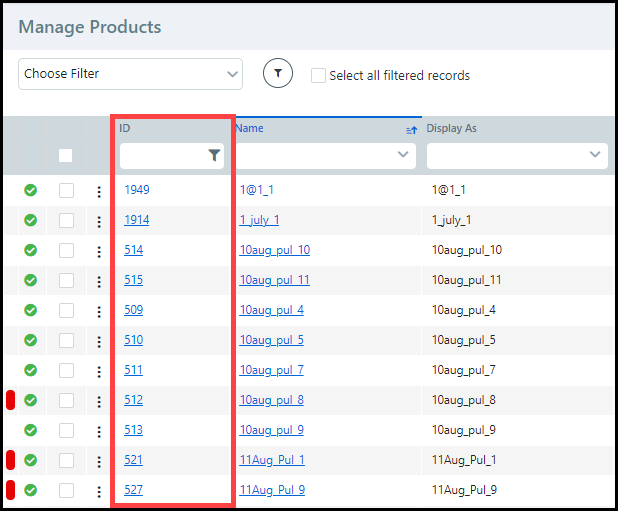
Task: Click red marker beside product 512 row
Action: (x=10, y=400)
